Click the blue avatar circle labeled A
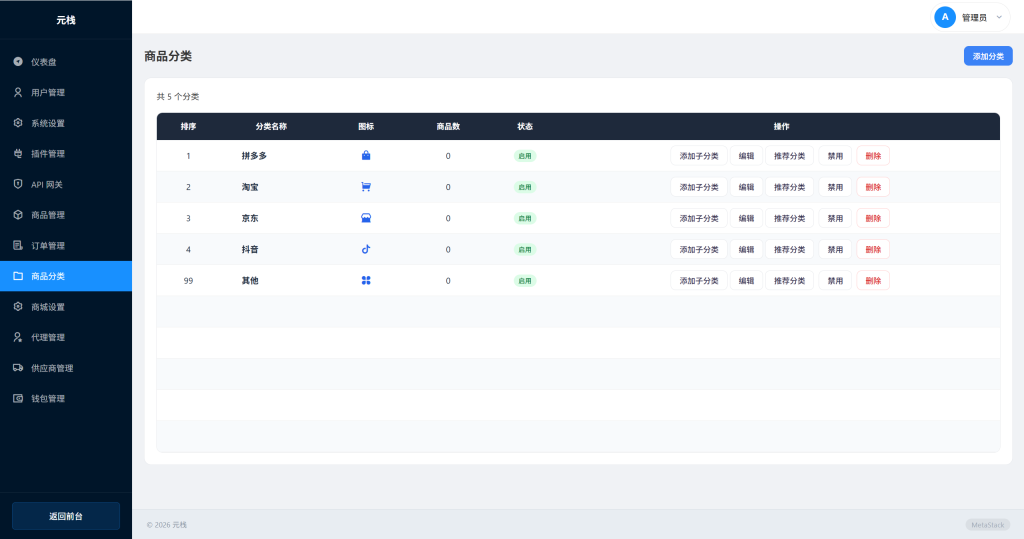The width and height of the screenshot is (1024, 539). 945,17
